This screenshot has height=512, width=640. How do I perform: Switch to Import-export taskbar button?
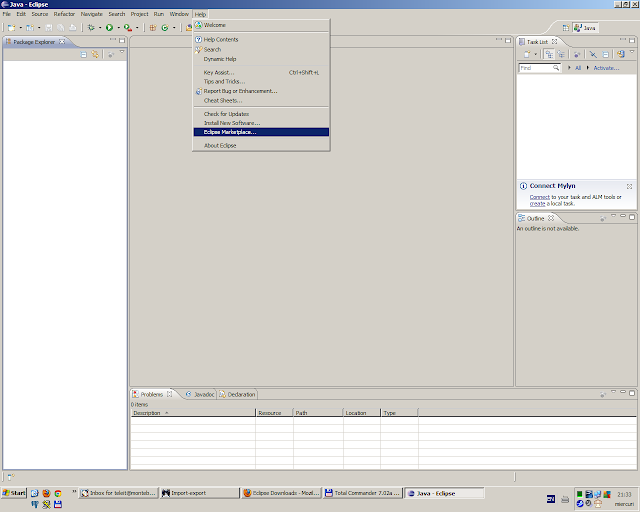[200, 493]
